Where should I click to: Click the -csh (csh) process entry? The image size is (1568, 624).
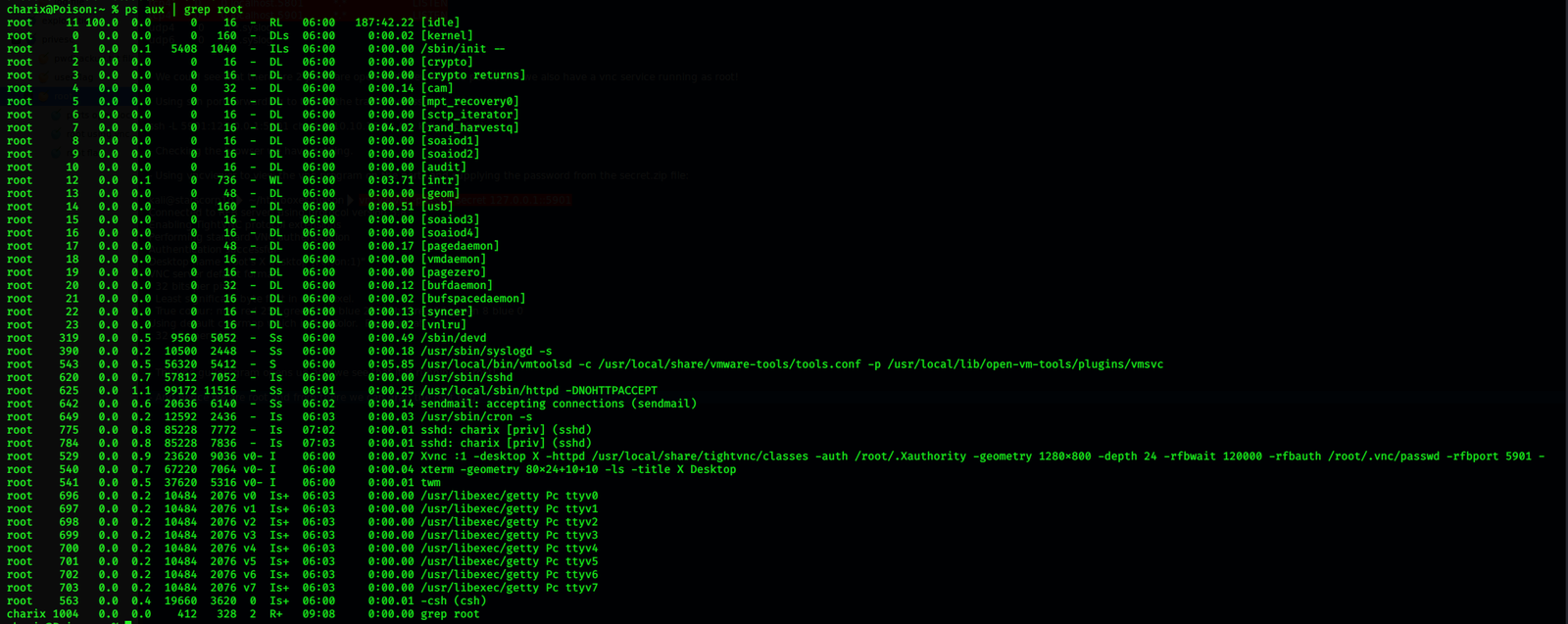(x=453, y=601)
